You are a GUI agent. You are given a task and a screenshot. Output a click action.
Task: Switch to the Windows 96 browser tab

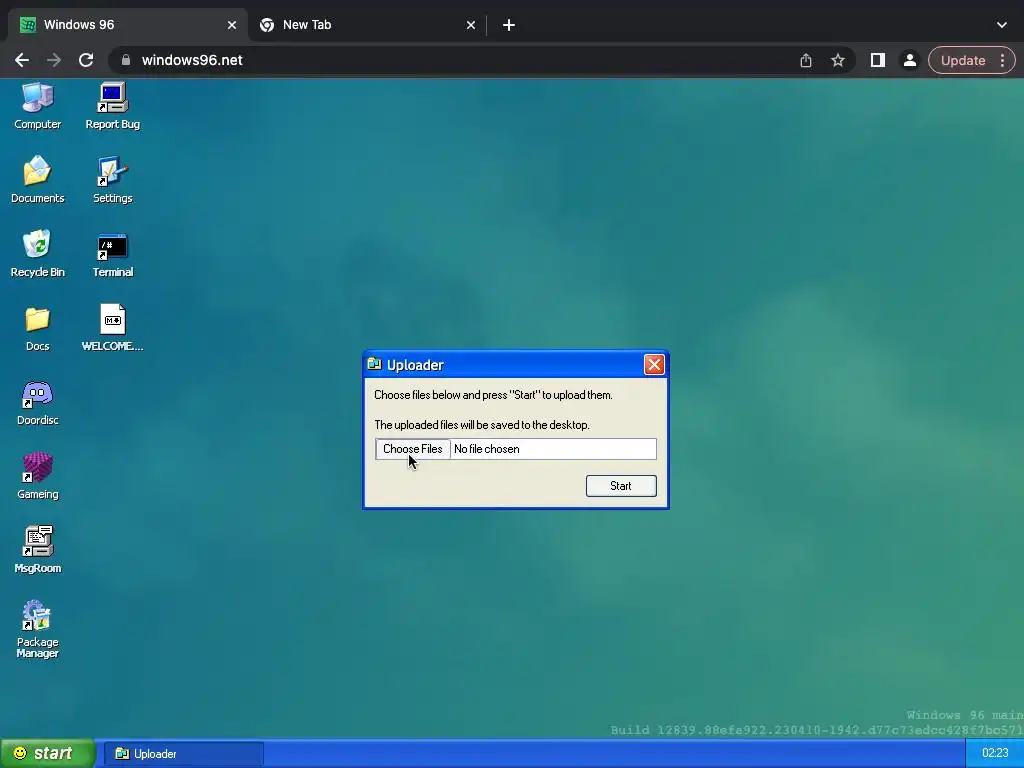127,25
